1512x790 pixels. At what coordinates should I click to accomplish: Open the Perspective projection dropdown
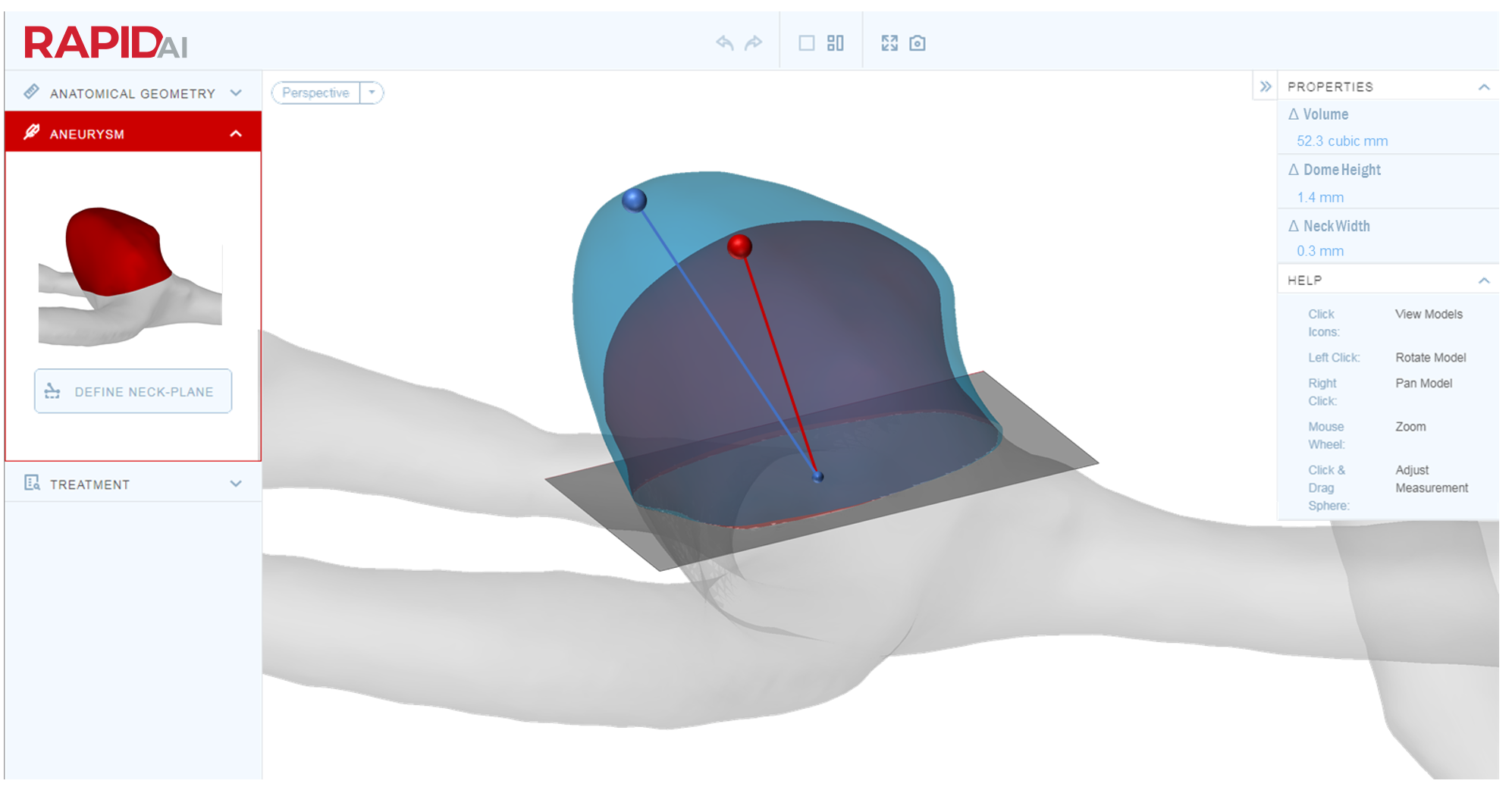(x=371, y=92)
